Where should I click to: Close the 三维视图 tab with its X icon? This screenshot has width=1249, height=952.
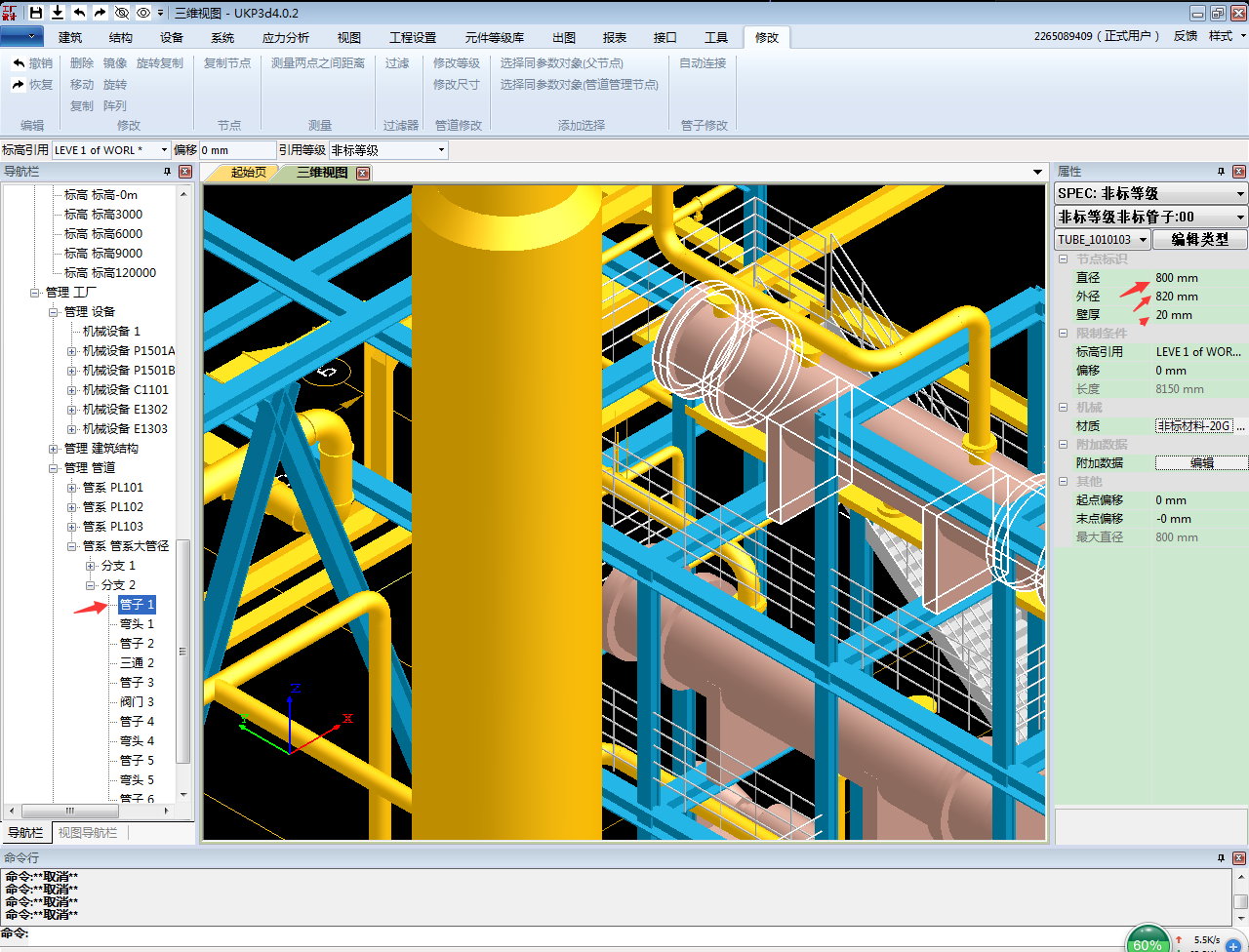tap(363, 174)
